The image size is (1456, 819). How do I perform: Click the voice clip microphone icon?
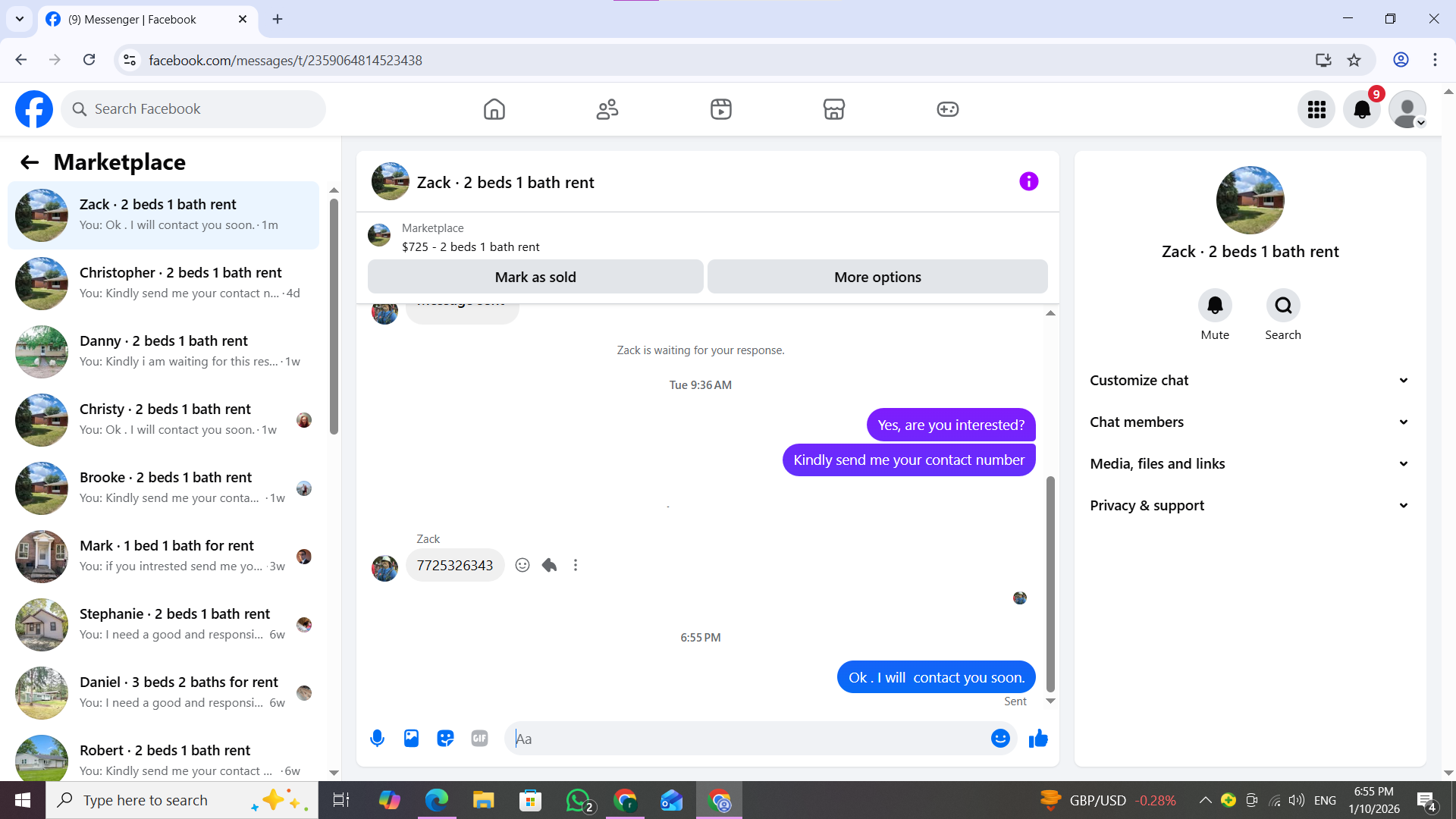click(377, 738)
